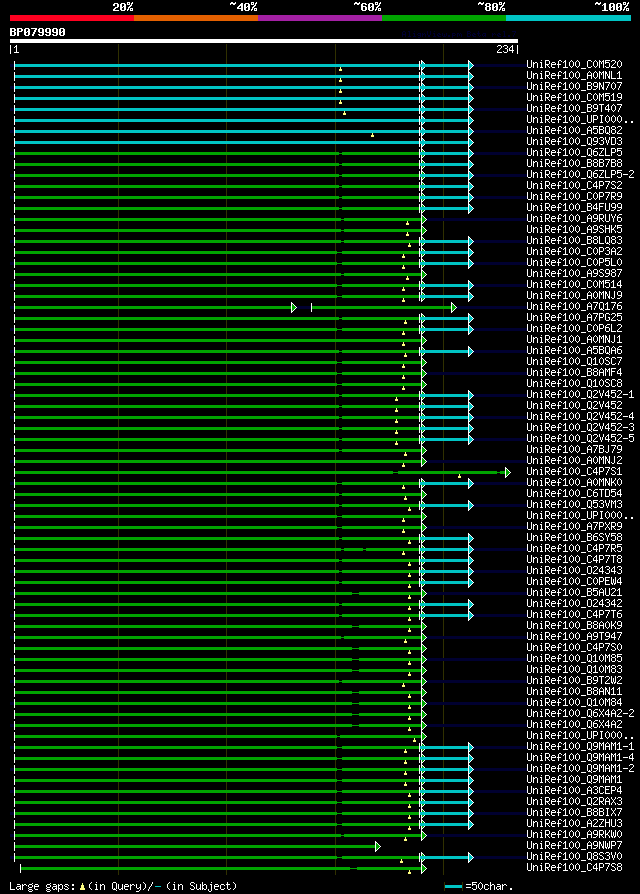Viewport: 640px width, 894px height.
Task: Select the UniRef100_A9RUY6 label
Action: pos(574,218)
